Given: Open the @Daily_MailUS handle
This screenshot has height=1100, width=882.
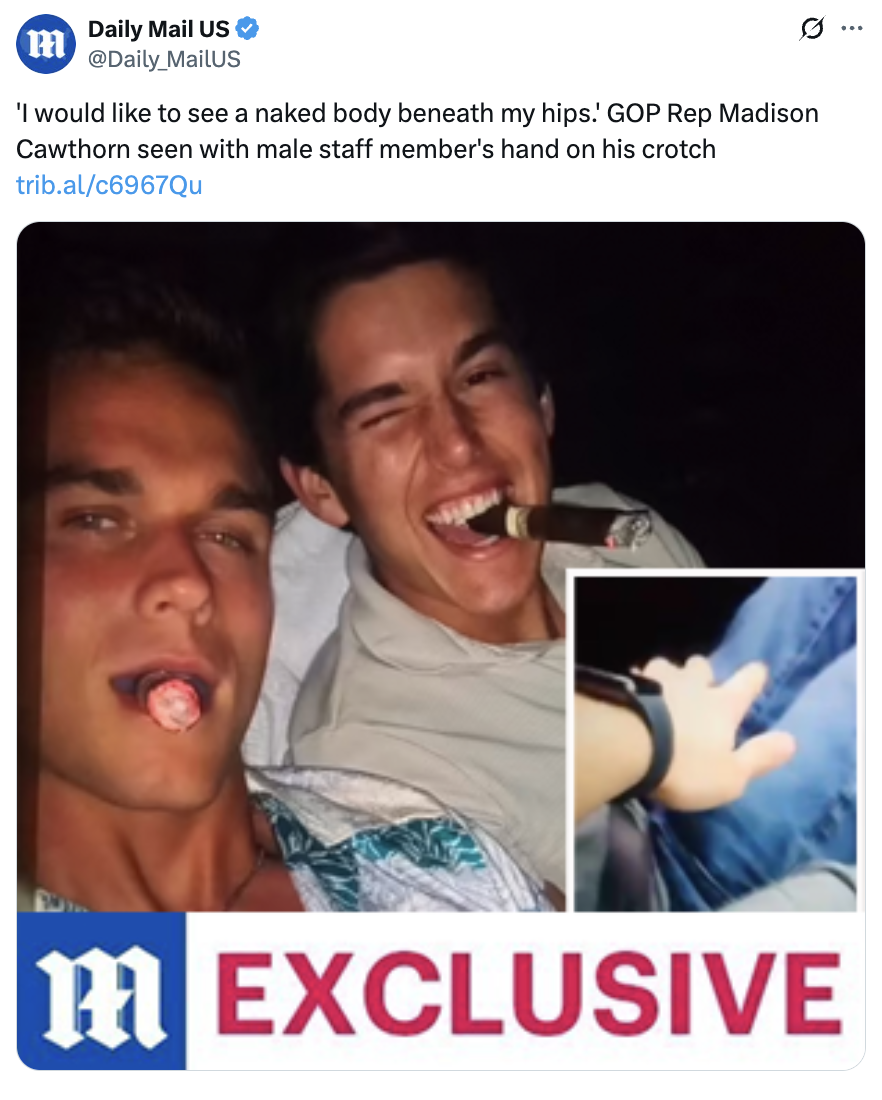Looking at the screenshot, I should coord(164,59).
